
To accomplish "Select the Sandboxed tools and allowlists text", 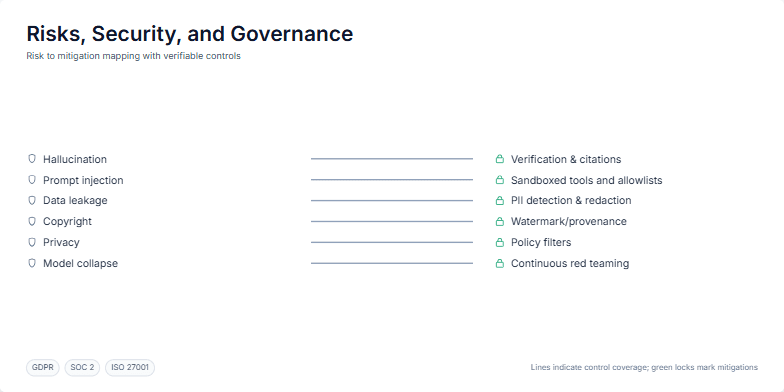I will click(586, 180).
